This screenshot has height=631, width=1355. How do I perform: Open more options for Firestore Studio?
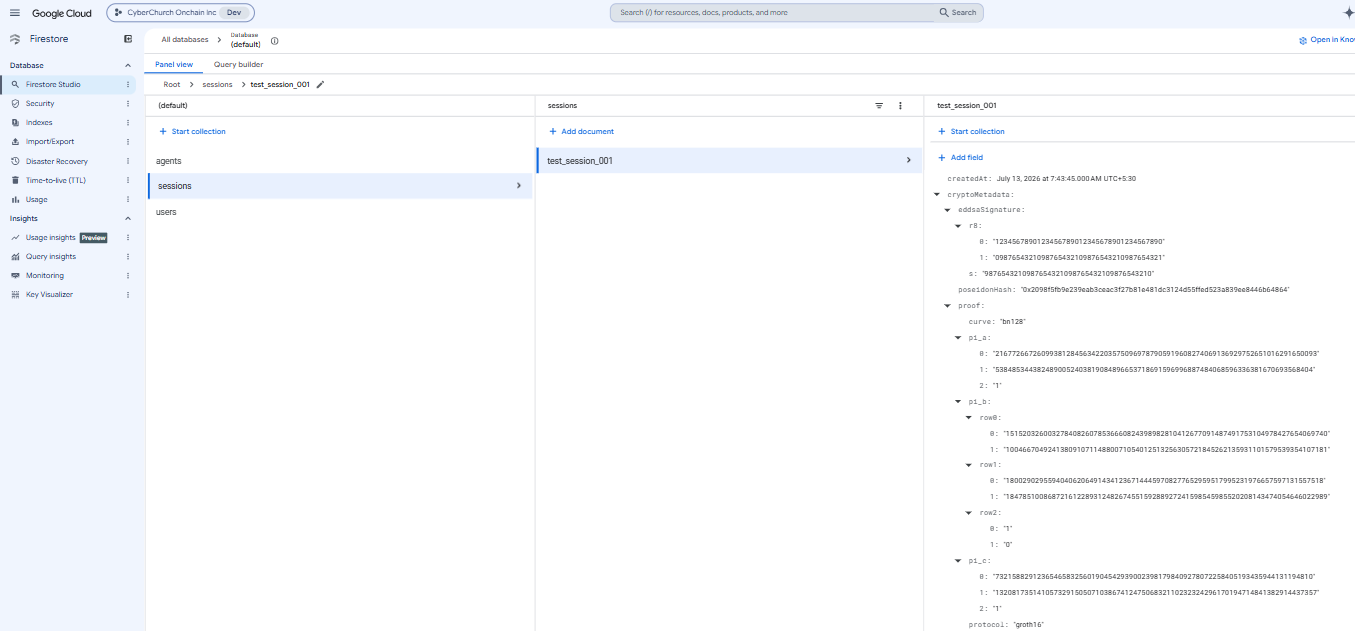[x=128, y=85]
